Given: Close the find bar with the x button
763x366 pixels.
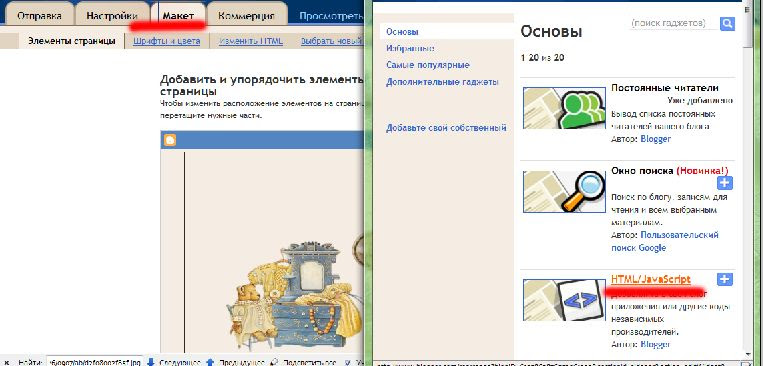Looking at the screenshot, I should [x=7, y=363].
